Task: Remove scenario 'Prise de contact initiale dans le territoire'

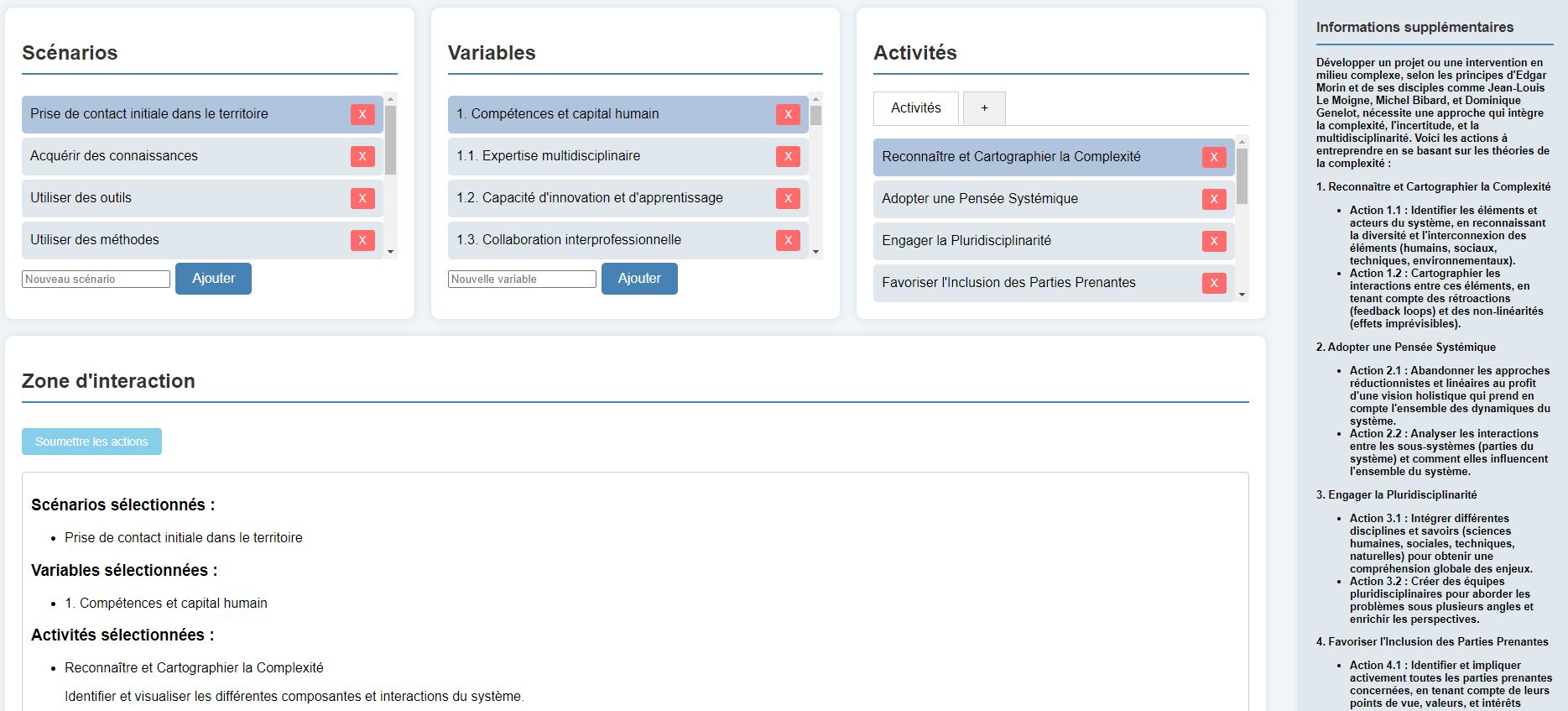Action: pyautogui.click(x=362, y=114)
